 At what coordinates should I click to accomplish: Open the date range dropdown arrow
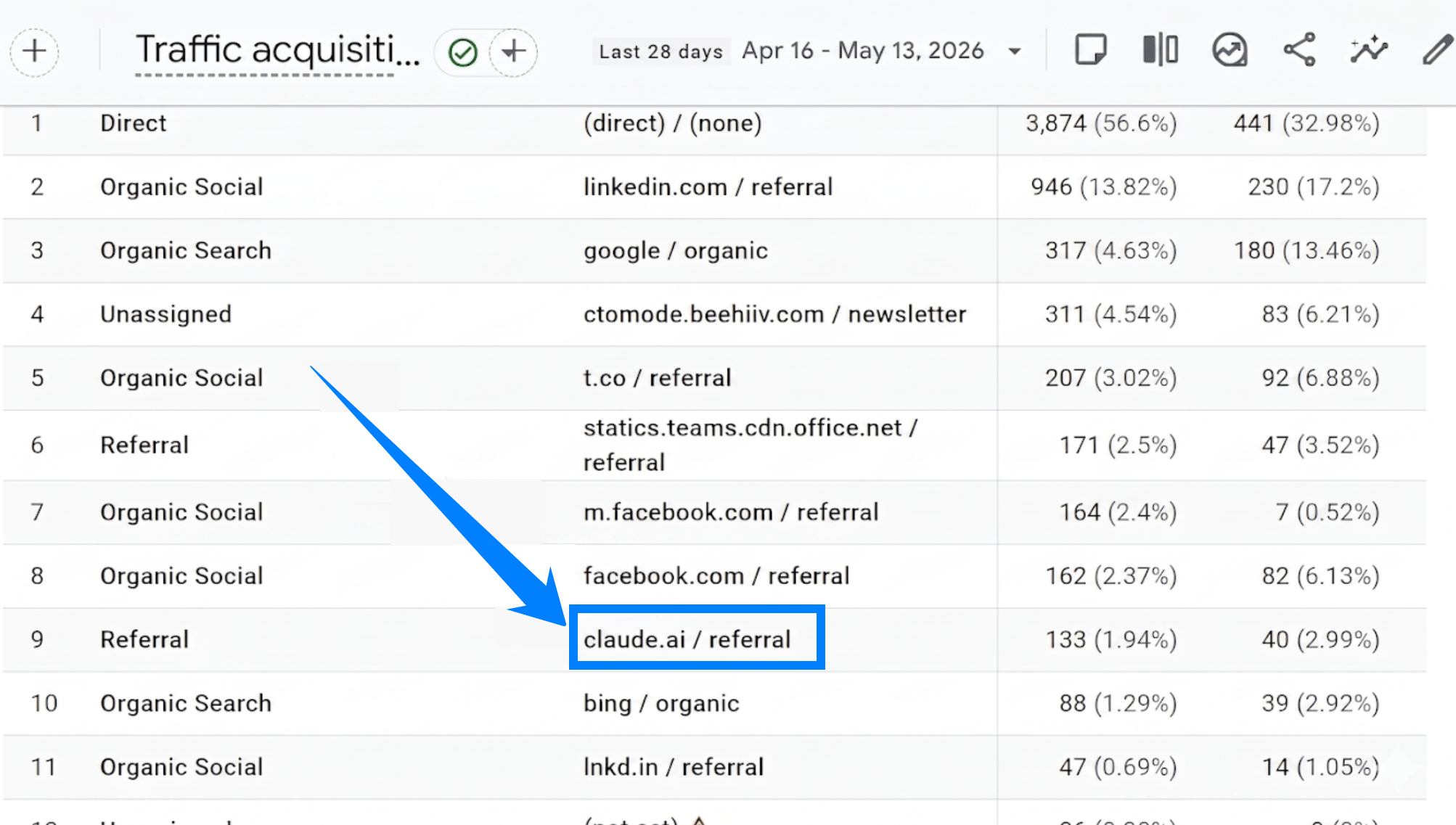[1015, 52]
